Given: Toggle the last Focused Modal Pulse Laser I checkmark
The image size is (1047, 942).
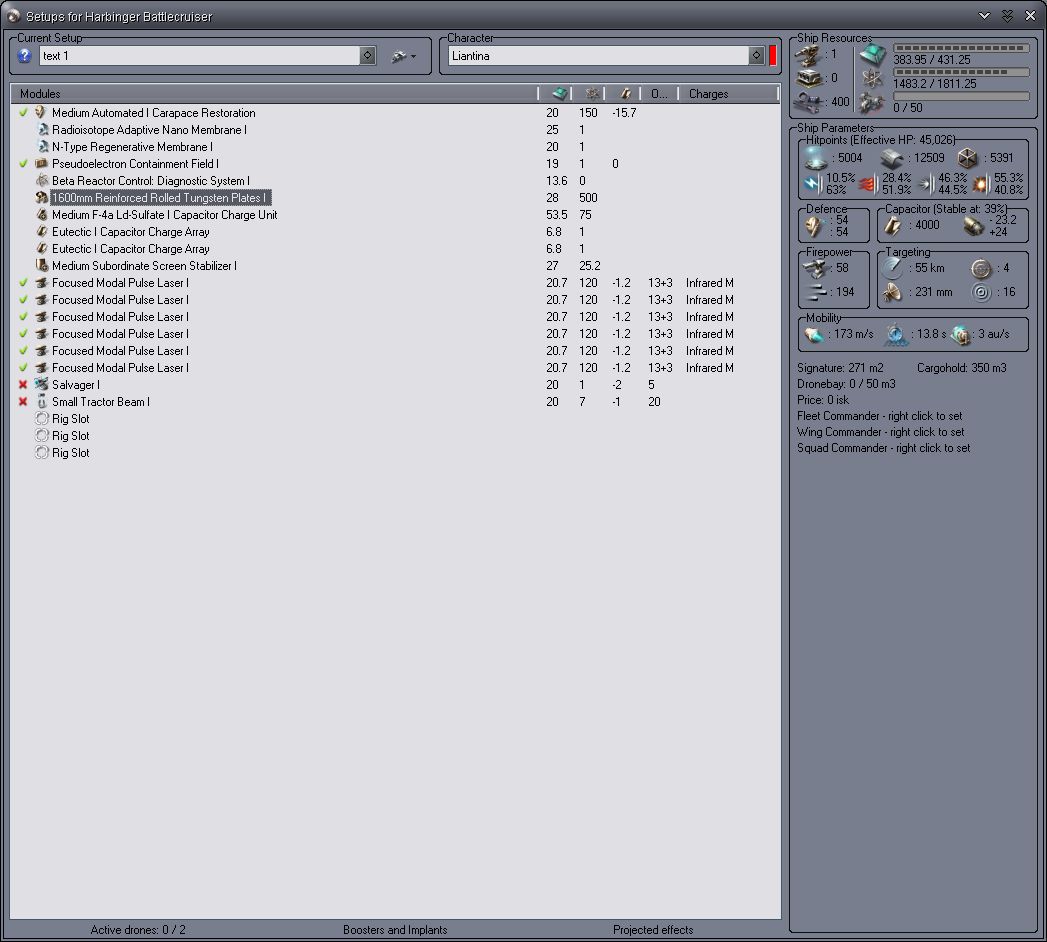Looking at the screenshot, I should coord(23,367).
